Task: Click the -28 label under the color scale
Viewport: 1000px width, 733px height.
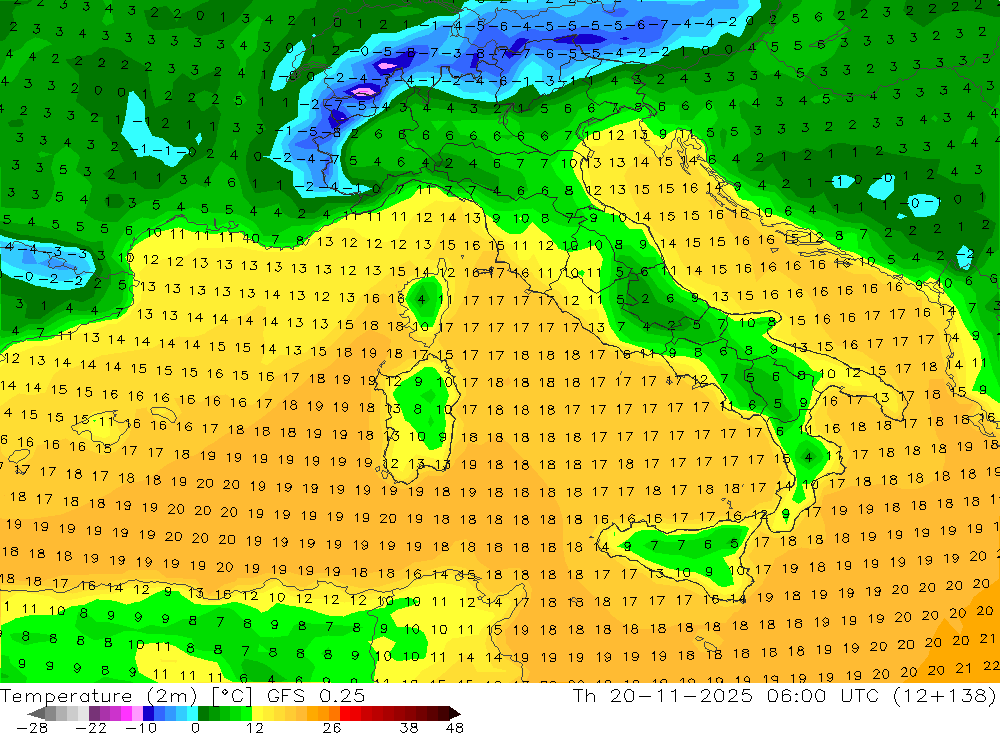Action: click(32, 727)
